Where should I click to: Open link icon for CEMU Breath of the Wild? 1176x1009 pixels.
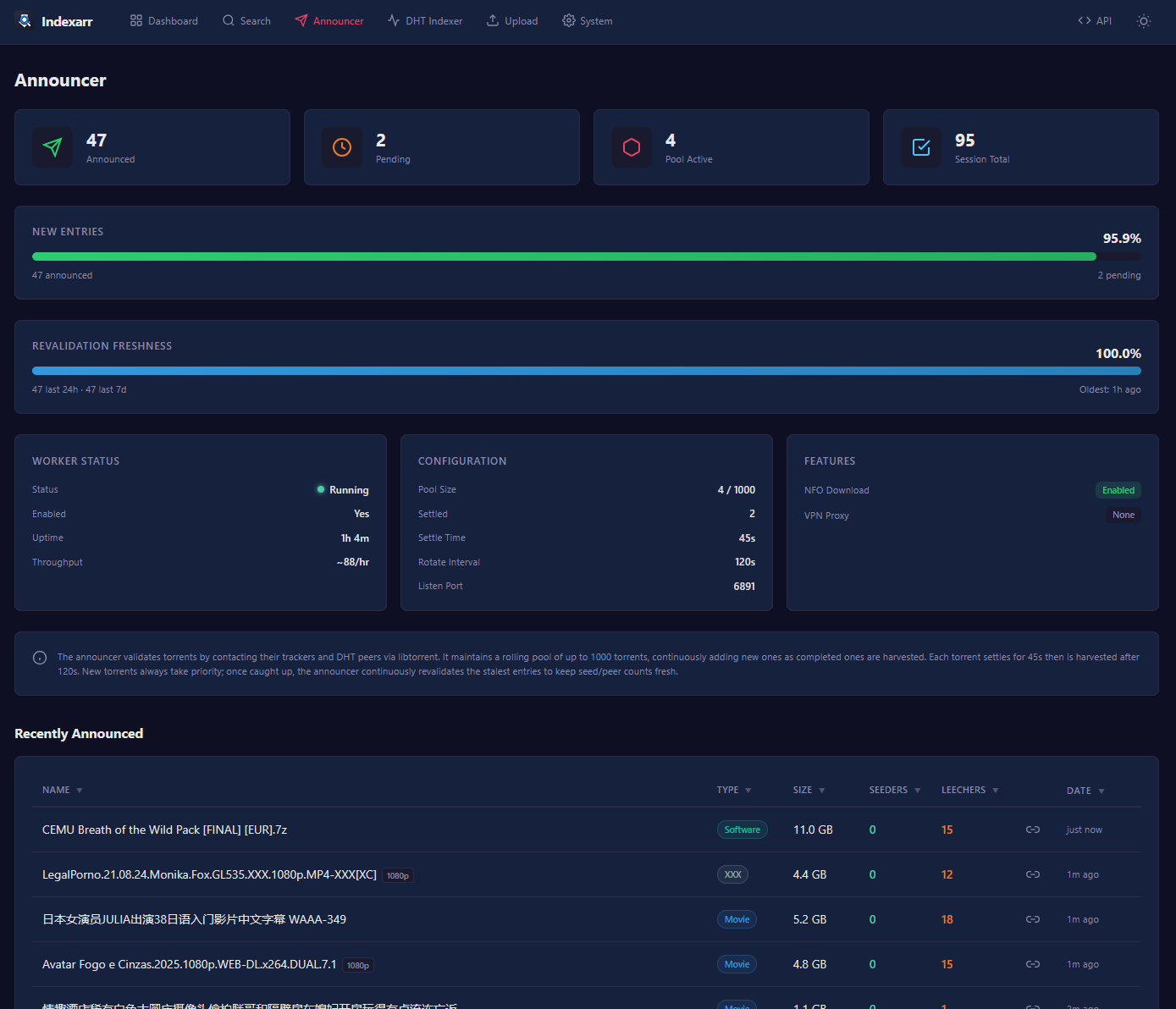tap(1032, 830)
